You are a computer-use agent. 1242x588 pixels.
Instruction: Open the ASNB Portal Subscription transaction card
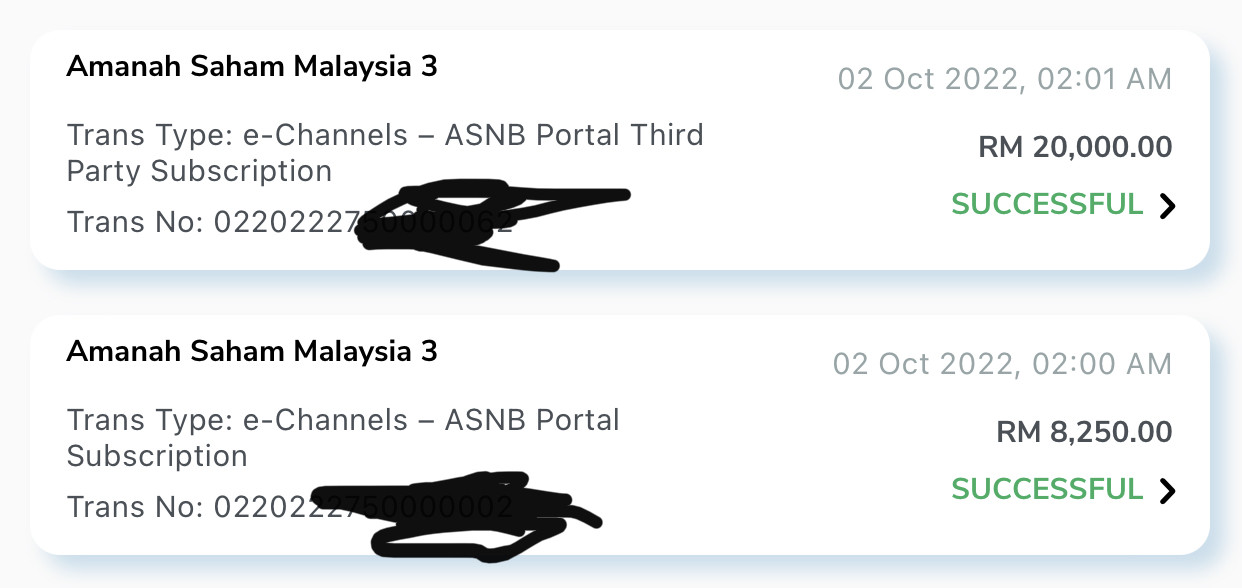click(620, 435)
